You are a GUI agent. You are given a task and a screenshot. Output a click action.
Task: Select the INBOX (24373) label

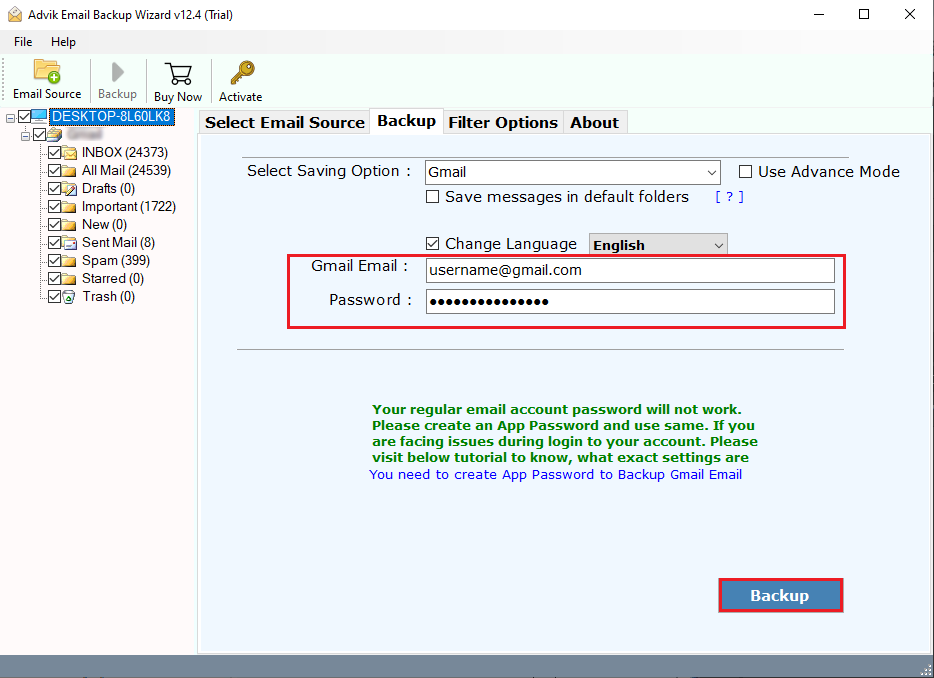(125, 153)
